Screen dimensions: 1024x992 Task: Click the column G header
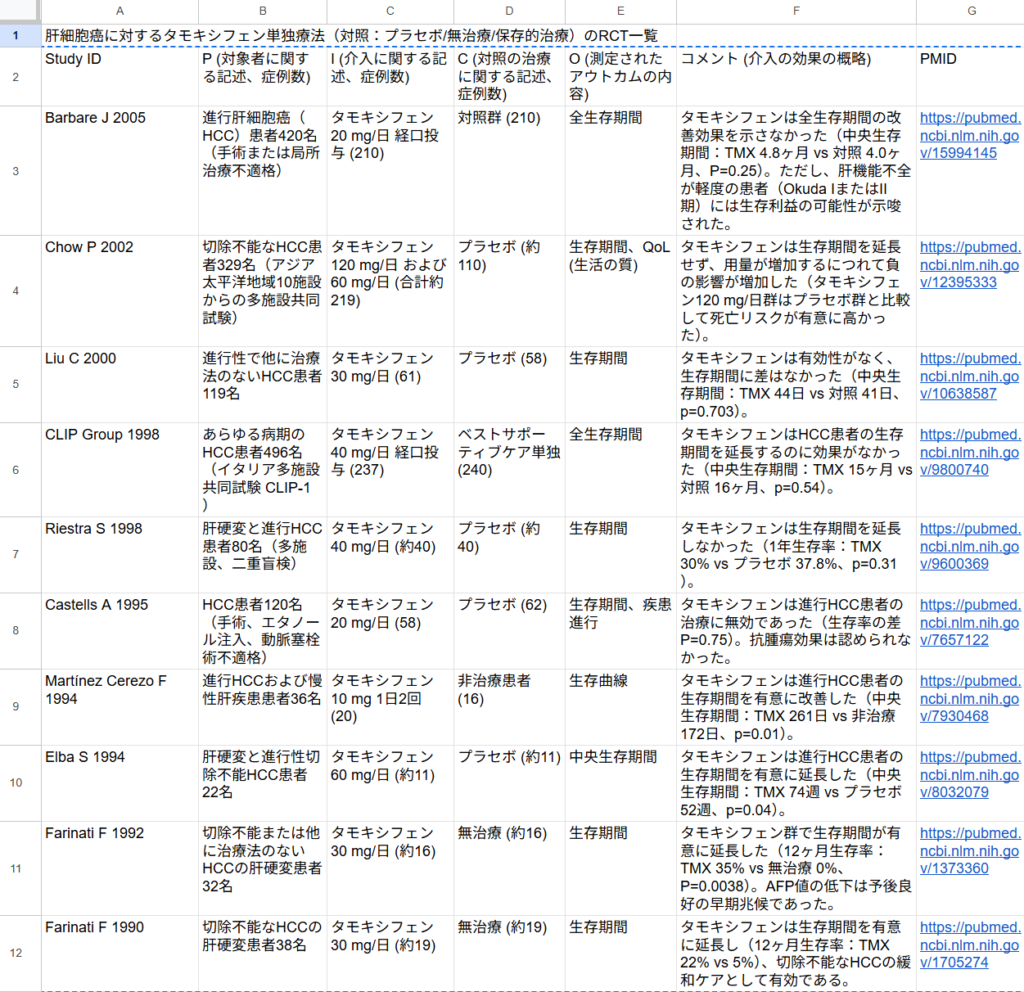click(x=969, y=11)
